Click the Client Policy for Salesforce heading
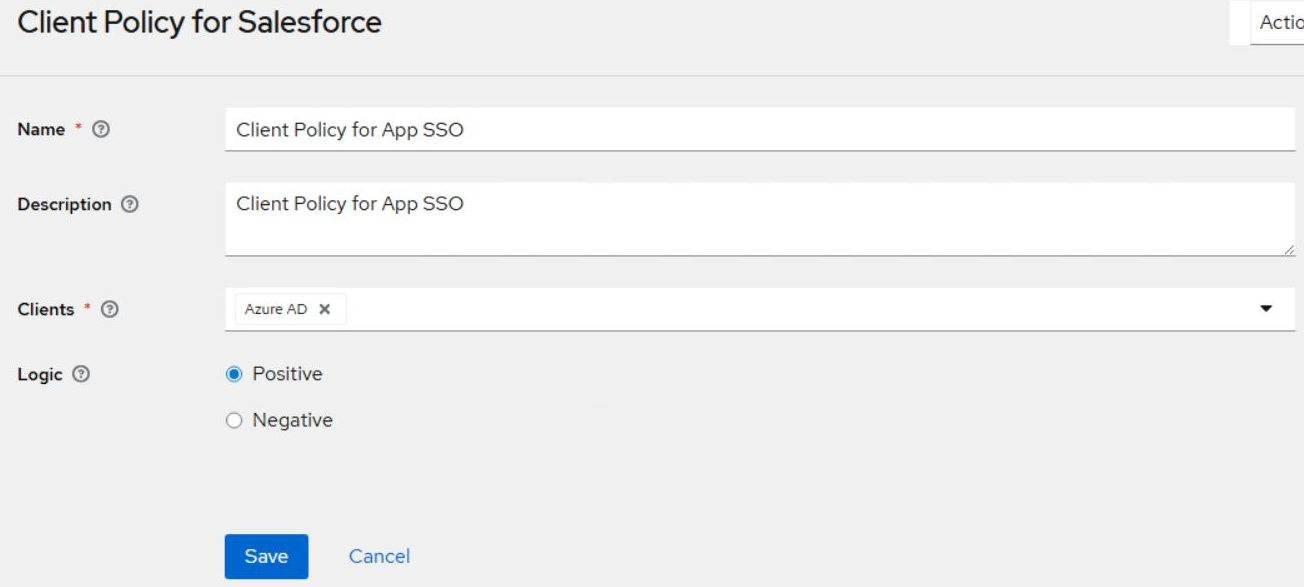The height and width of the screenshot is (587, 1304). pyautogui.click(x=199, y=22)
